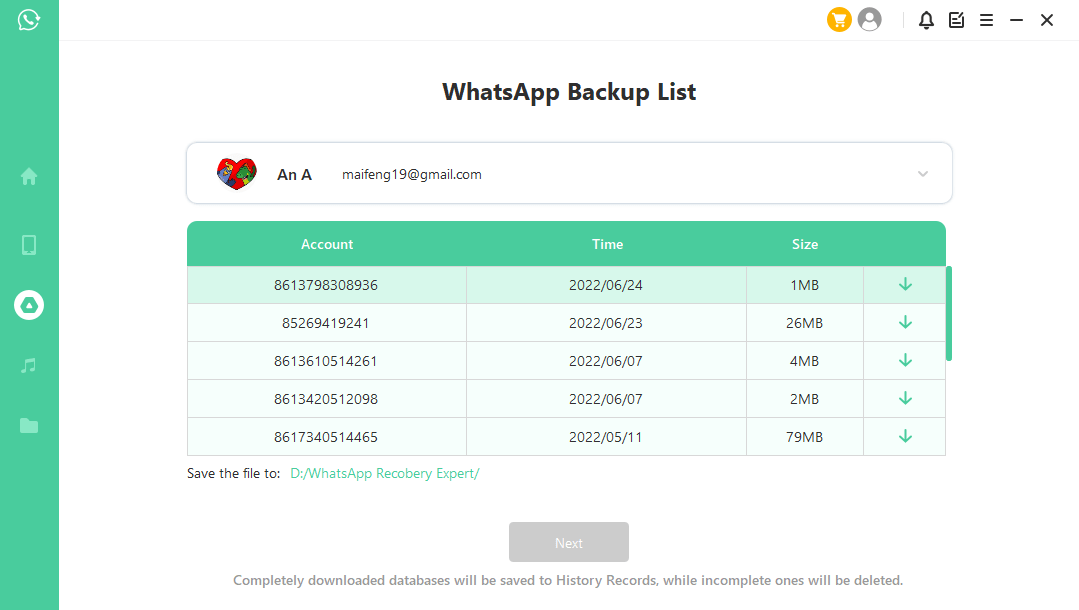
Task: Open the notifications bell icon
Action: [x=926, y=20]
